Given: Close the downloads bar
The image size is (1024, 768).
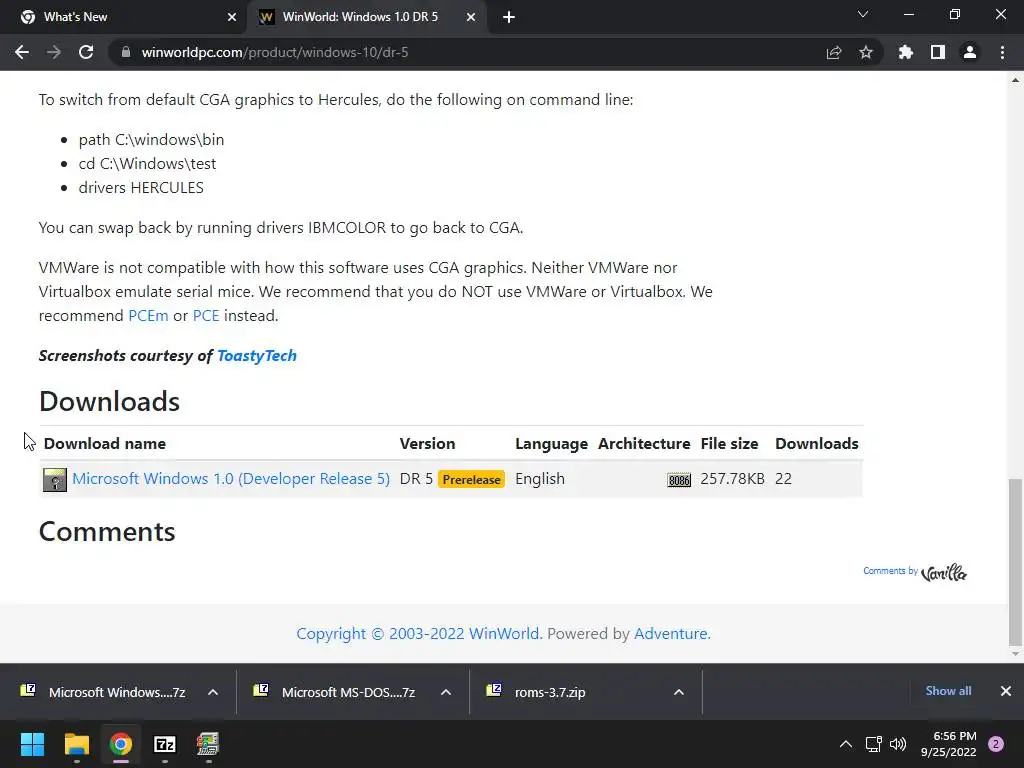Looking at the screenshot, I should click(x=1006, y=691).
